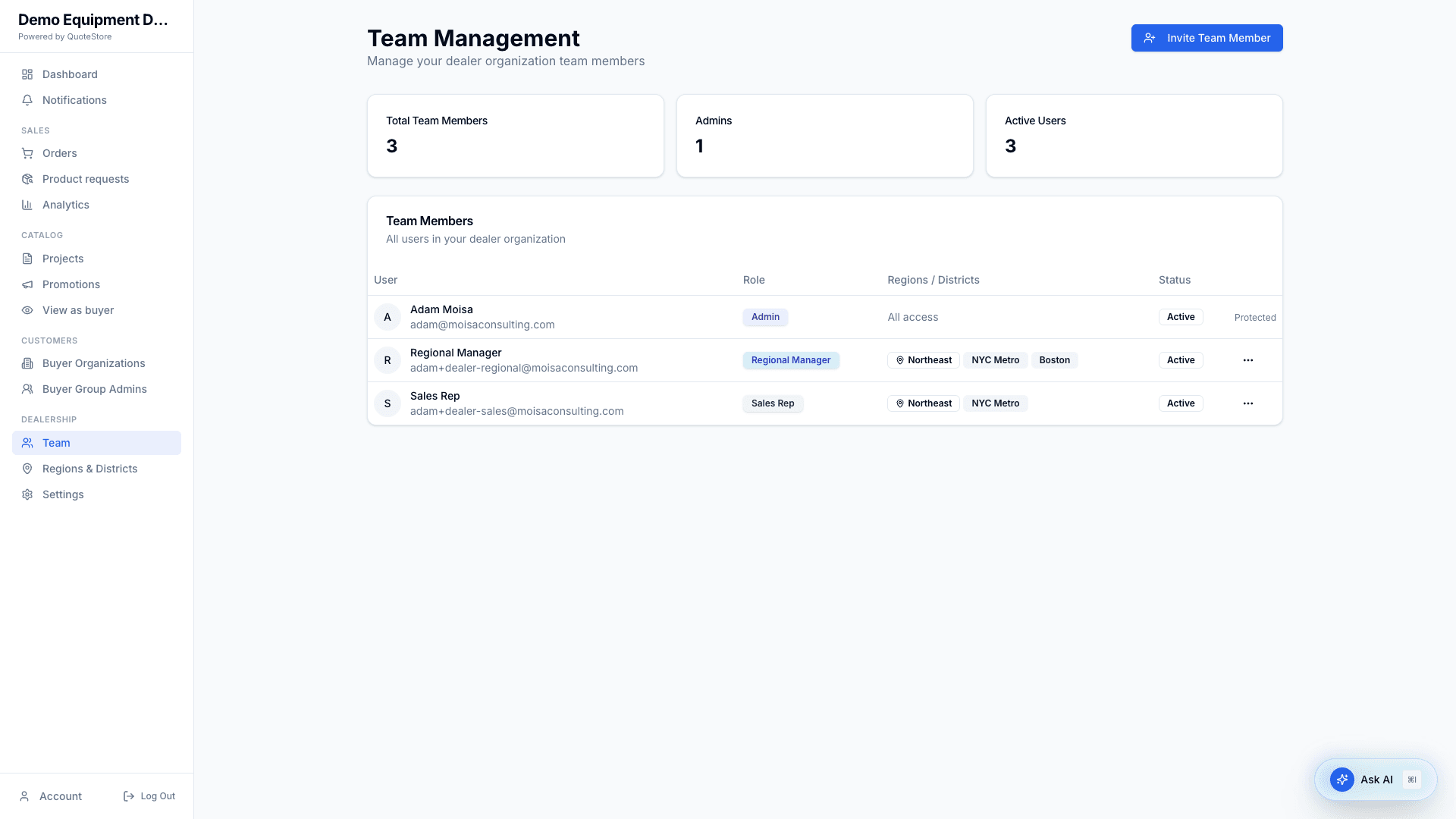
Task: Click the Regions & Districts pin icon
Action: coord(27,469)
